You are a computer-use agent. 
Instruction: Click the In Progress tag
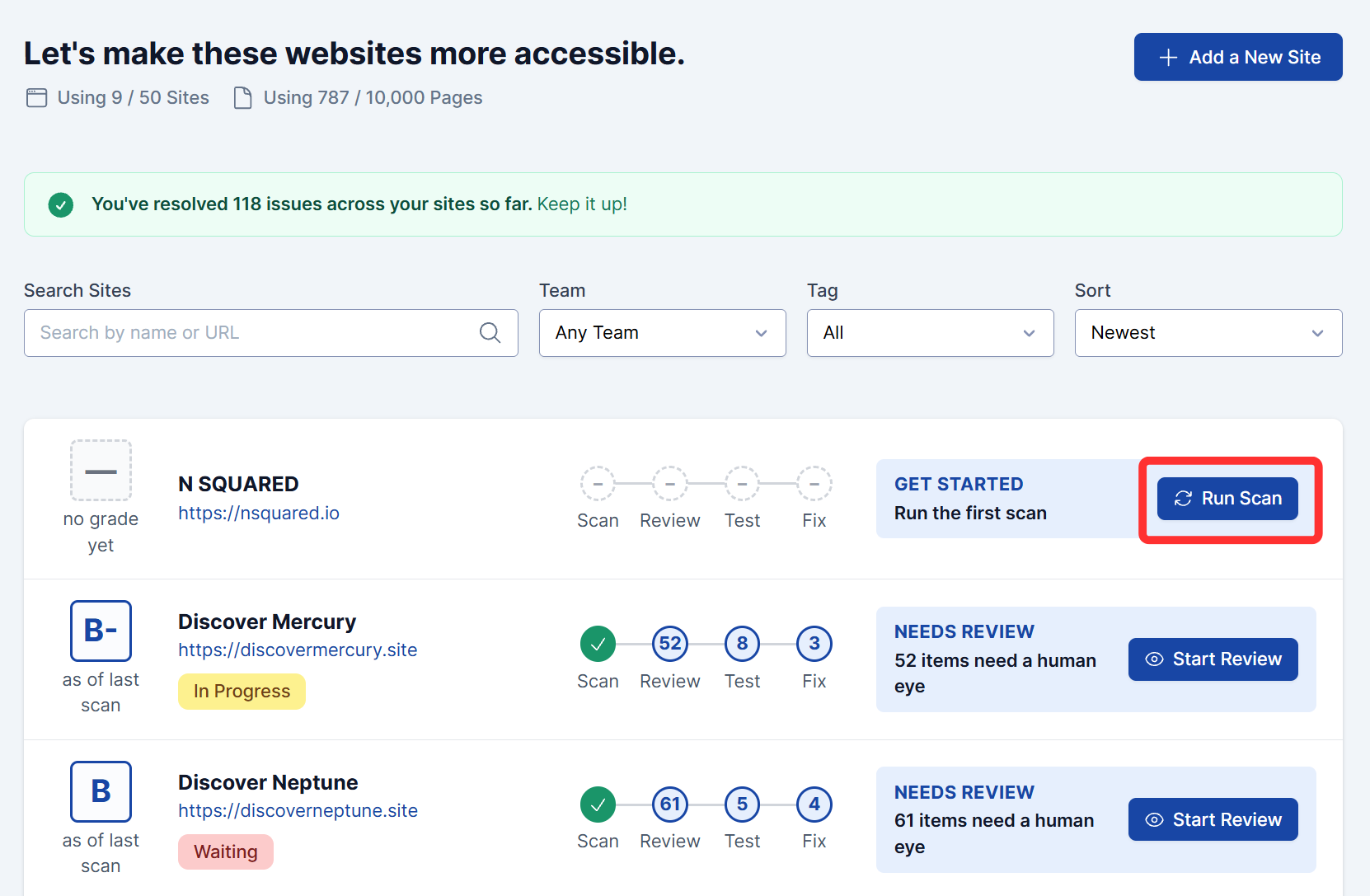(x=242, y=692)
